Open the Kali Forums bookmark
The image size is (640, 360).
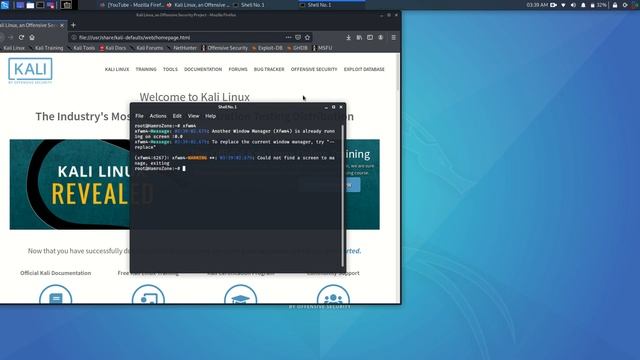click(x=147, y=48)
